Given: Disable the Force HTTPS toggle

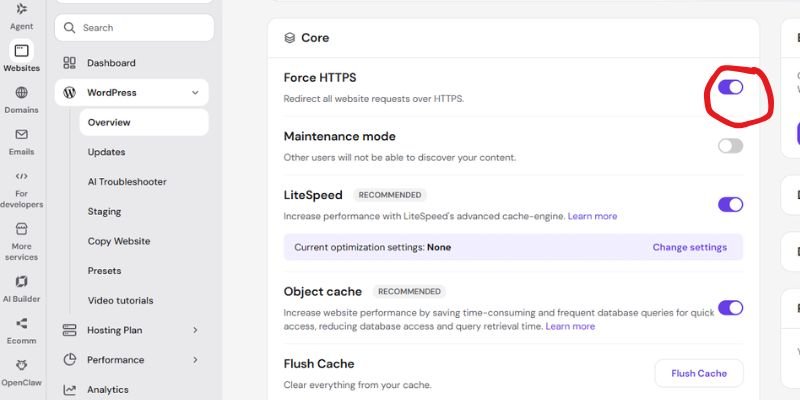Looking at the screenshot, I should click(730, 87).
